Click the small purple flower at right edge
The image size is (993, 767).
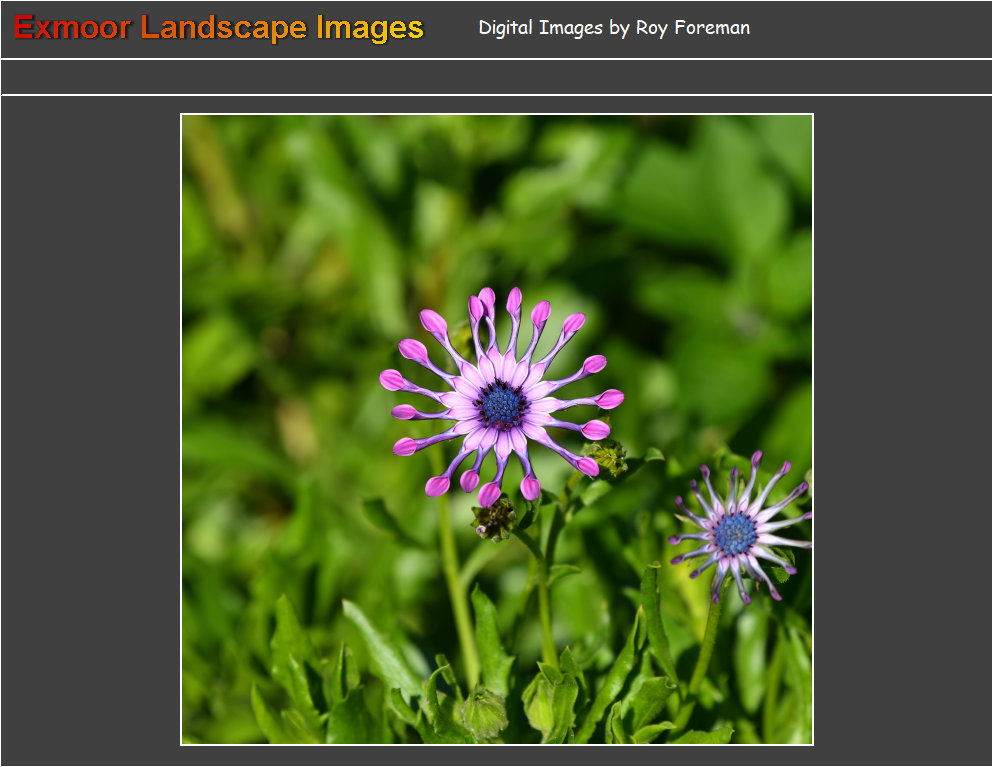pyautogui.click(x=740, y=530)
